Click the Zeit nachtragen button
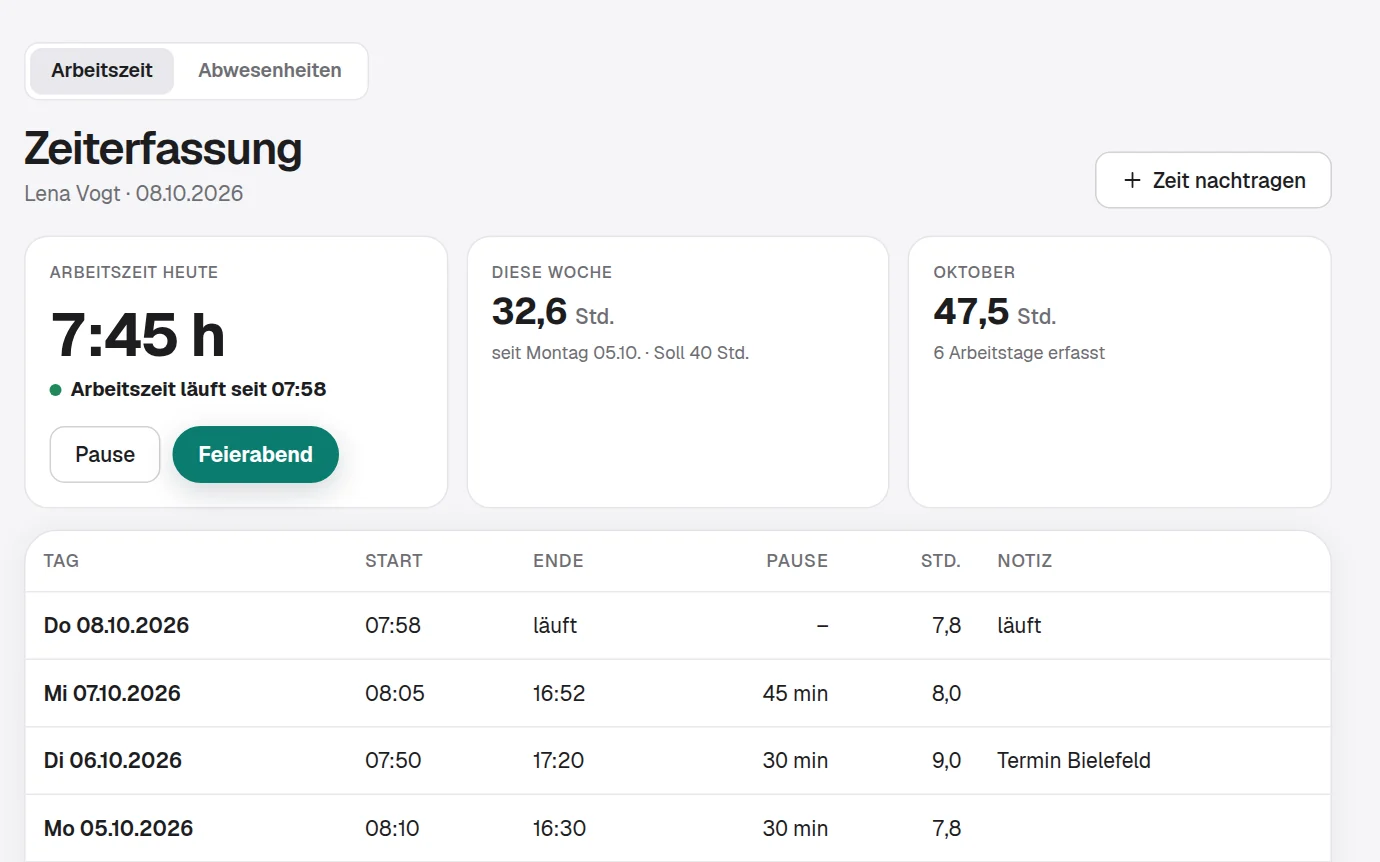 [x=1213, y=180]
